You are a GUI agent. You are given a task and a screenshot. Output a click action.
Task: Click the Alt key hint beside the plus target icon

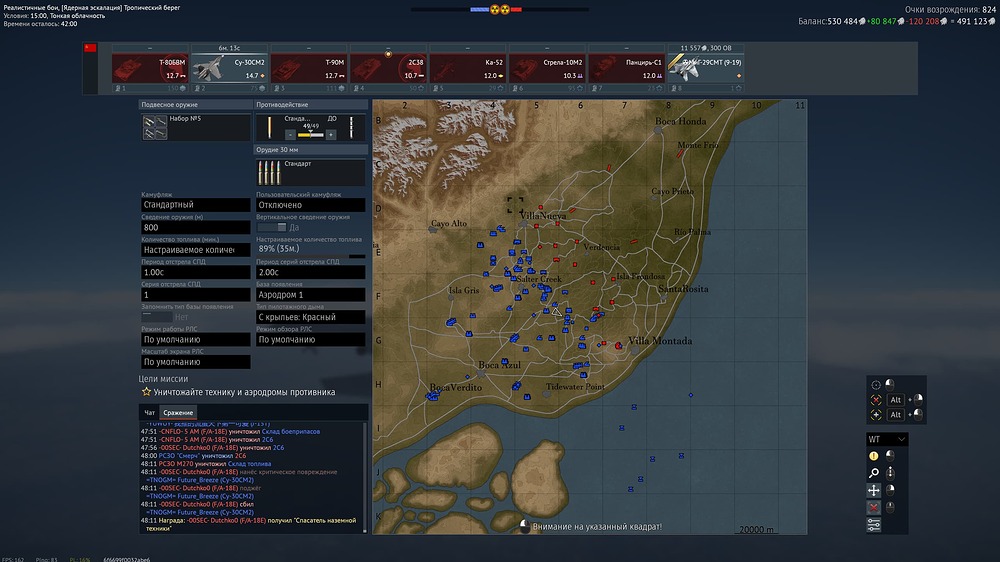click(895, 415)
